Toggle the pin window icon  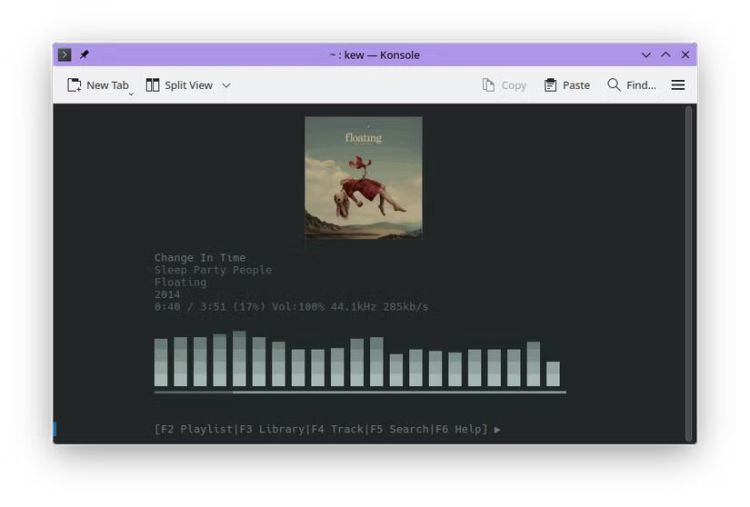pos(84,55)
